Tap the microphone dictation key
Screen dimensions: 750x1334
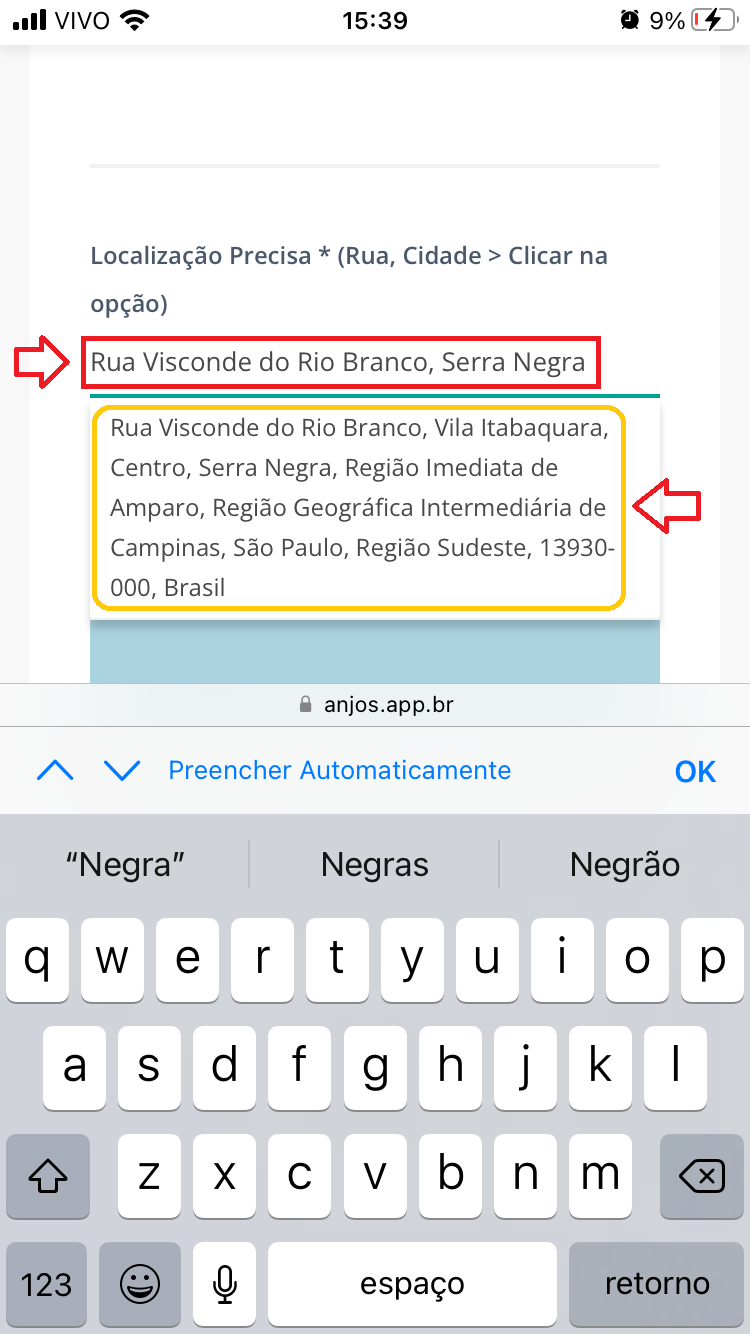click(x=225, y=1283)
